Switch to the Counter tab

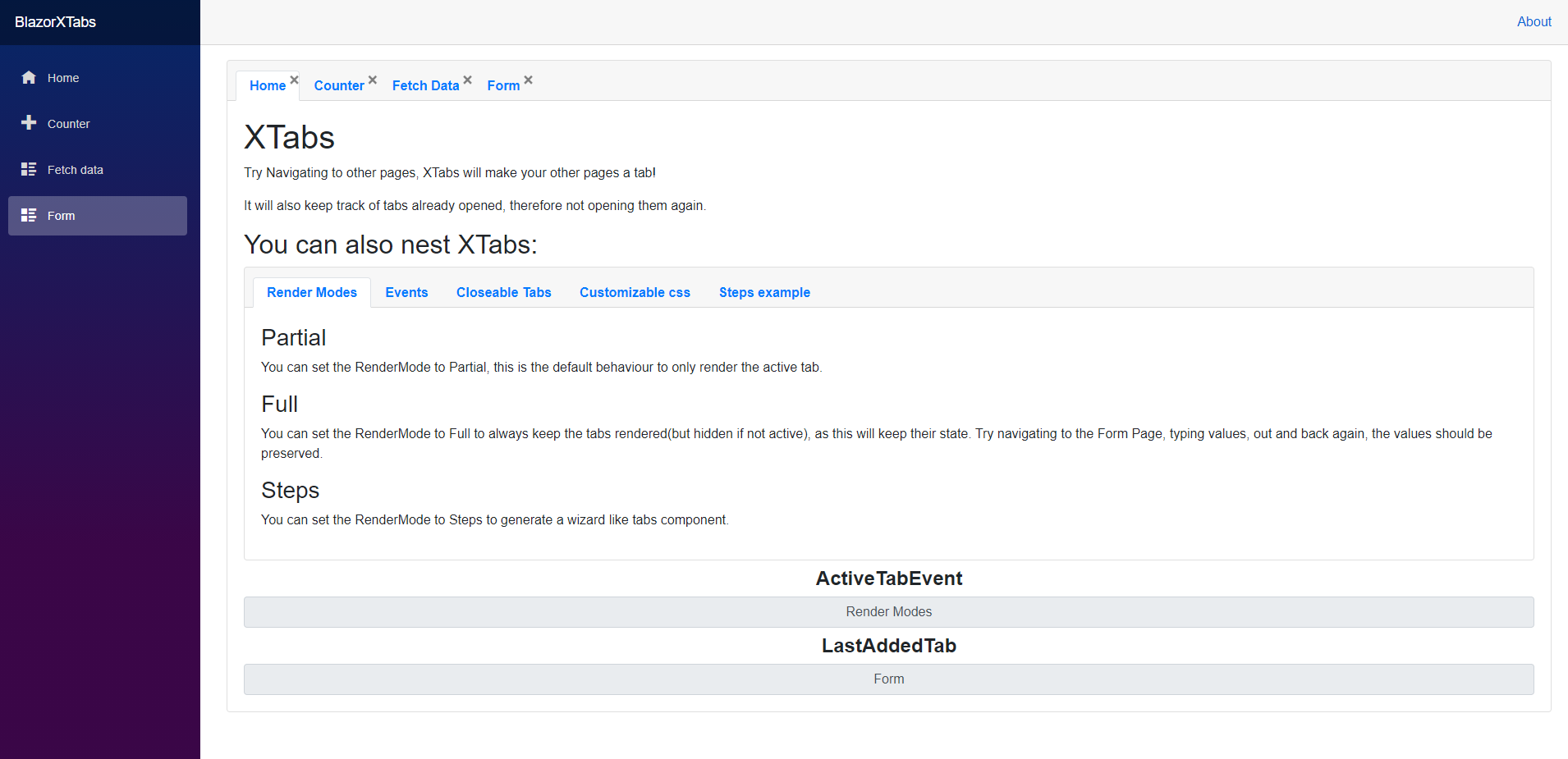coord(339,85)
